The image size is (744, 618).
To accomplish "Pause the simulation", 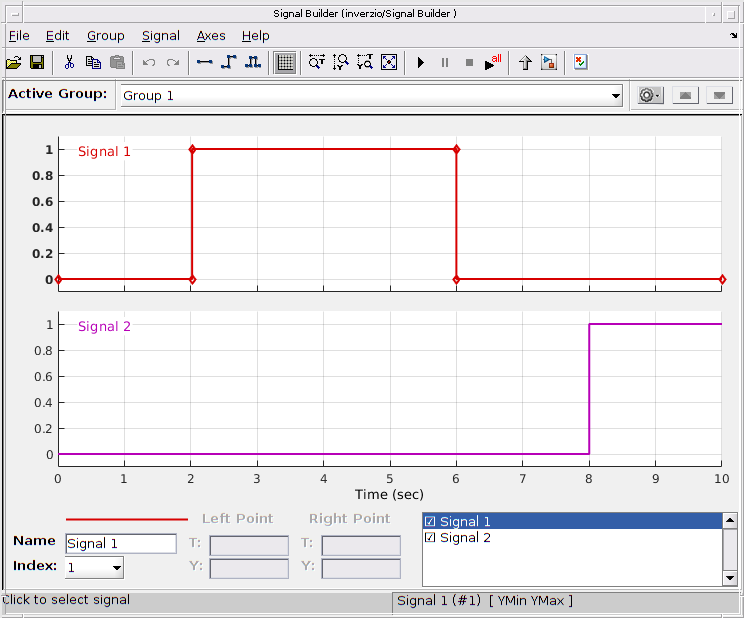I will (445, 63).
